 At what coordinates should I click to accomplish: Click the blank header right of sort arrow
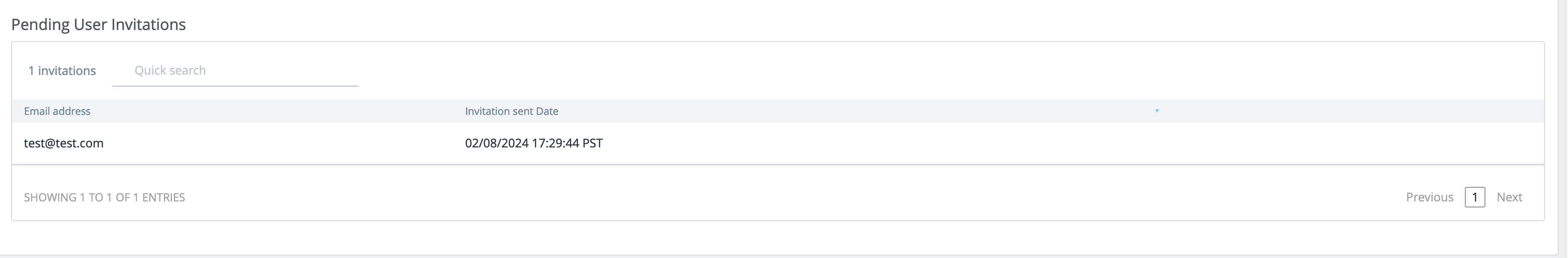click(1339, 111)
